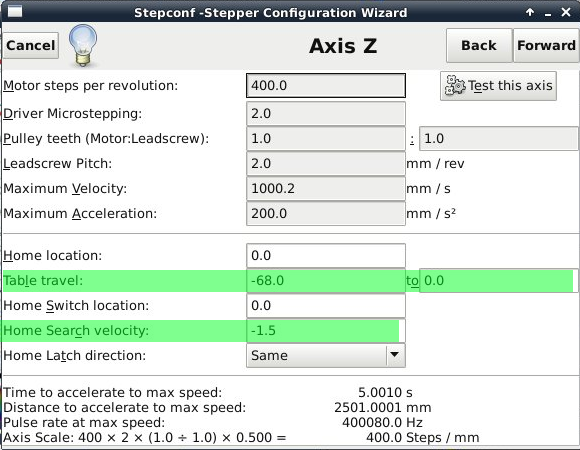
Task: Edit the Maximum Velocity field
Action: 326,189
